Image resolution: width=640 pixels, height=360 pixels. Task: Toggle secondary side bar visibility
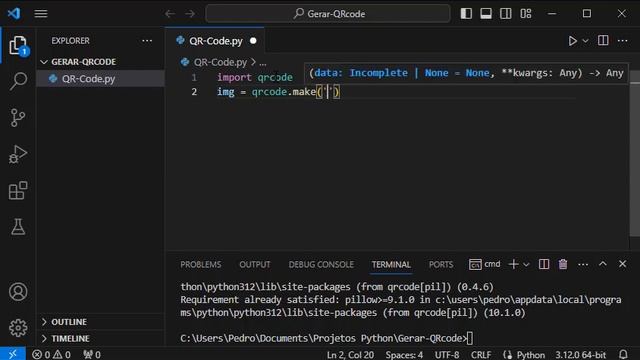click(x=506, y=13)
